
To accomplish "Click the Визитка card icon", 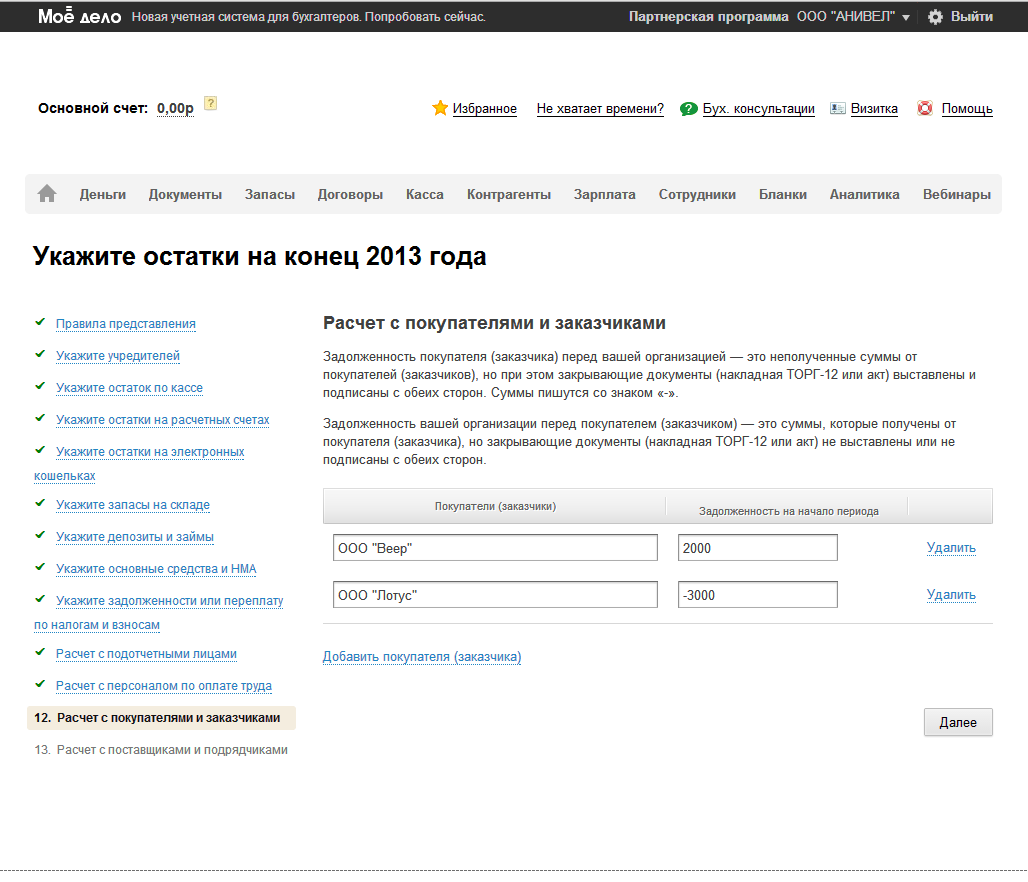I will coord(837,108).
